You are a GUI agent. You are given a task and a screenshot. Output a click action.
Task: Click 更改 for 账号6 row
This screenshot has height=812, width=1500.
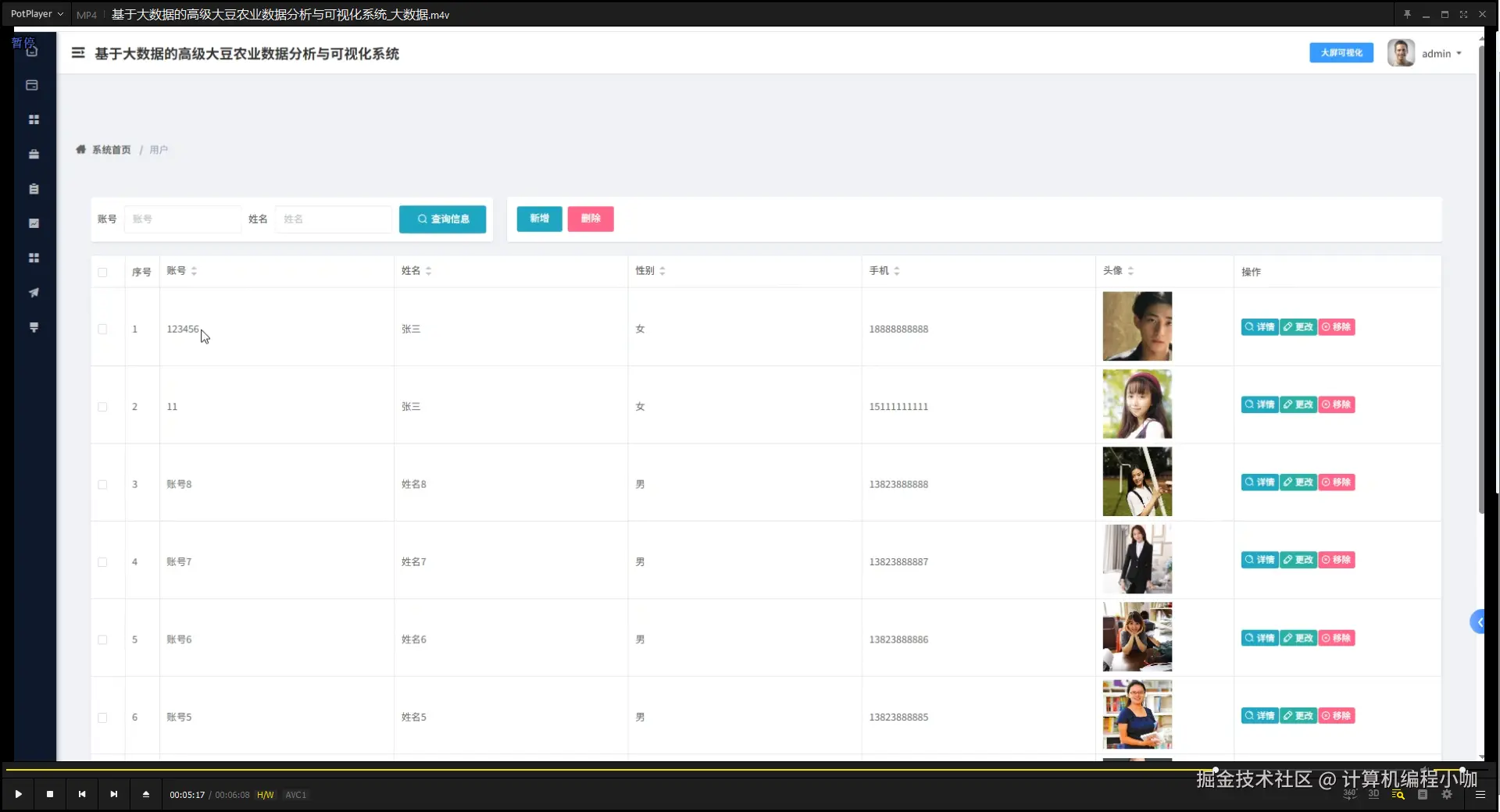coord(1298,638)
